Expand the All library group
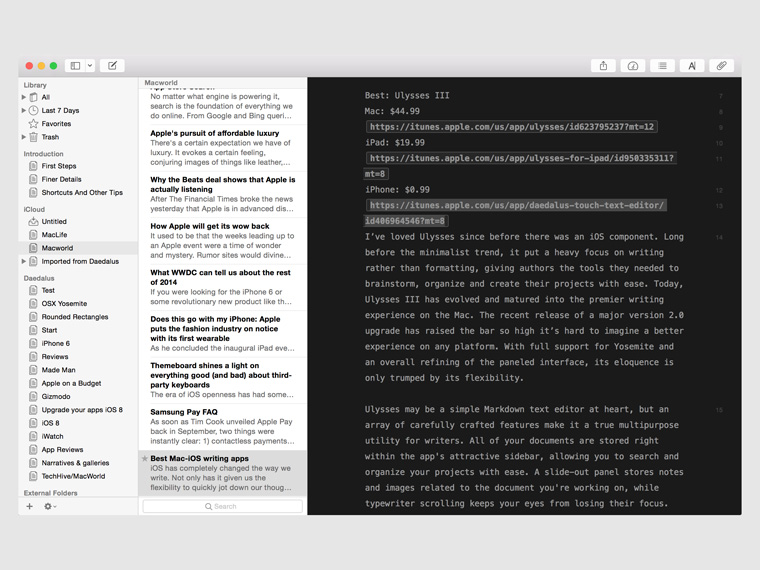This screenshot has height=570, width=760. point(24,98)
